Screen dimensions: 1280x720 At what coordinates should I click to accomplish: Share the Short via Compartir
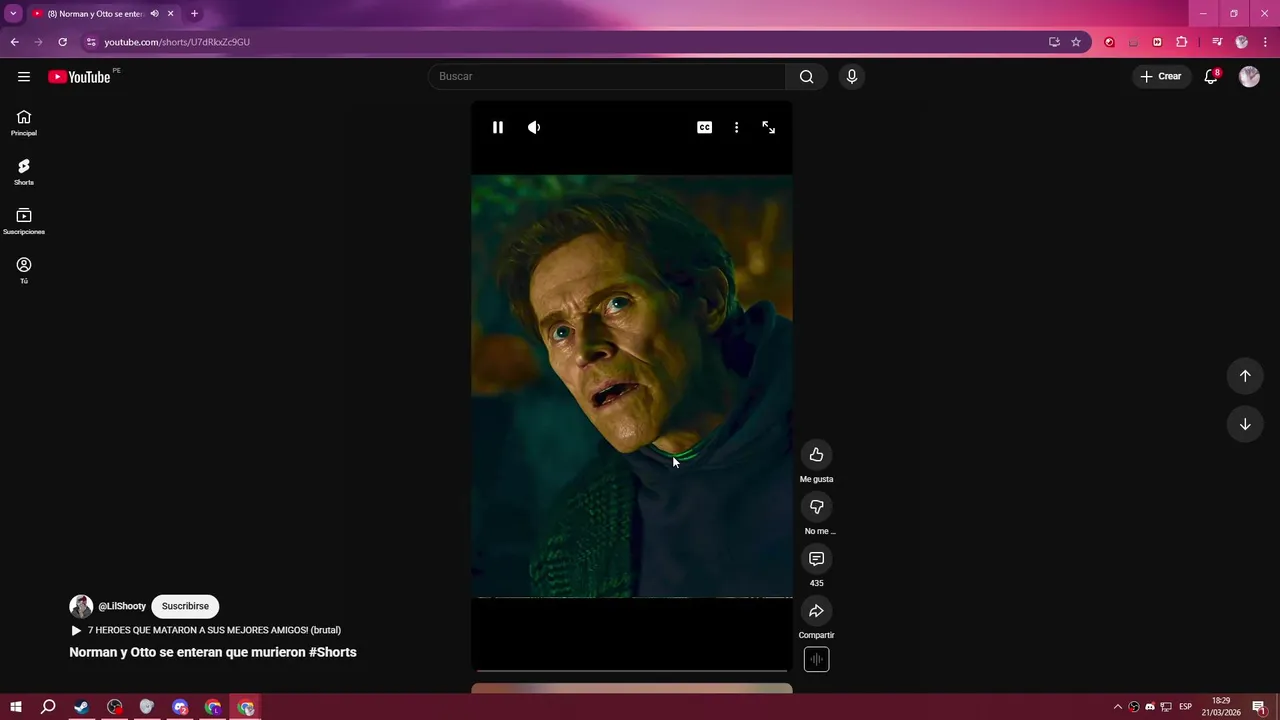(816, 611)
